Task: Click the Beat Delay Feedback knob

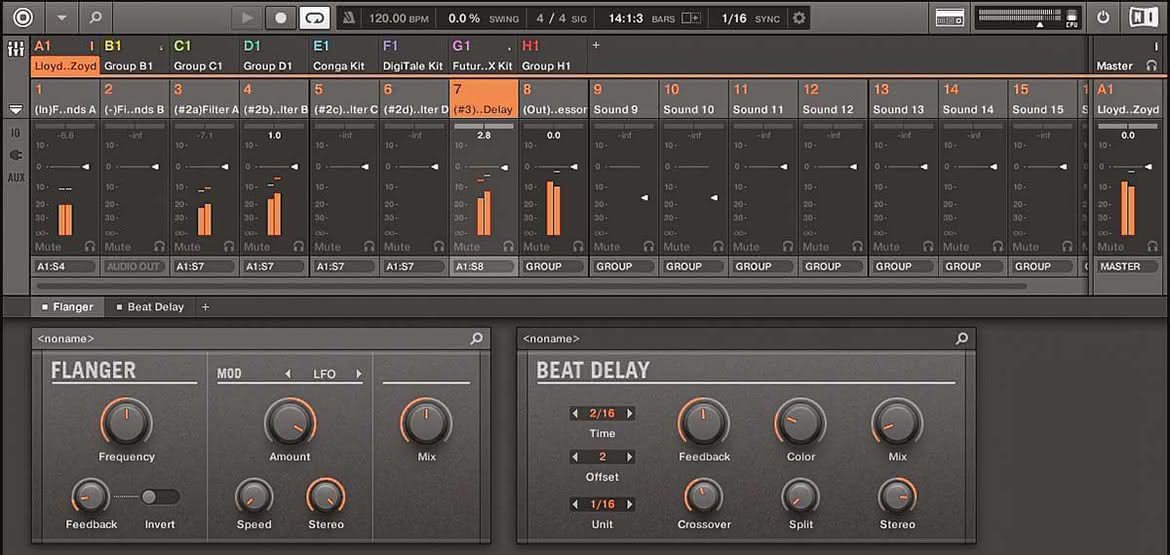Action: click(x=704, y=421)
